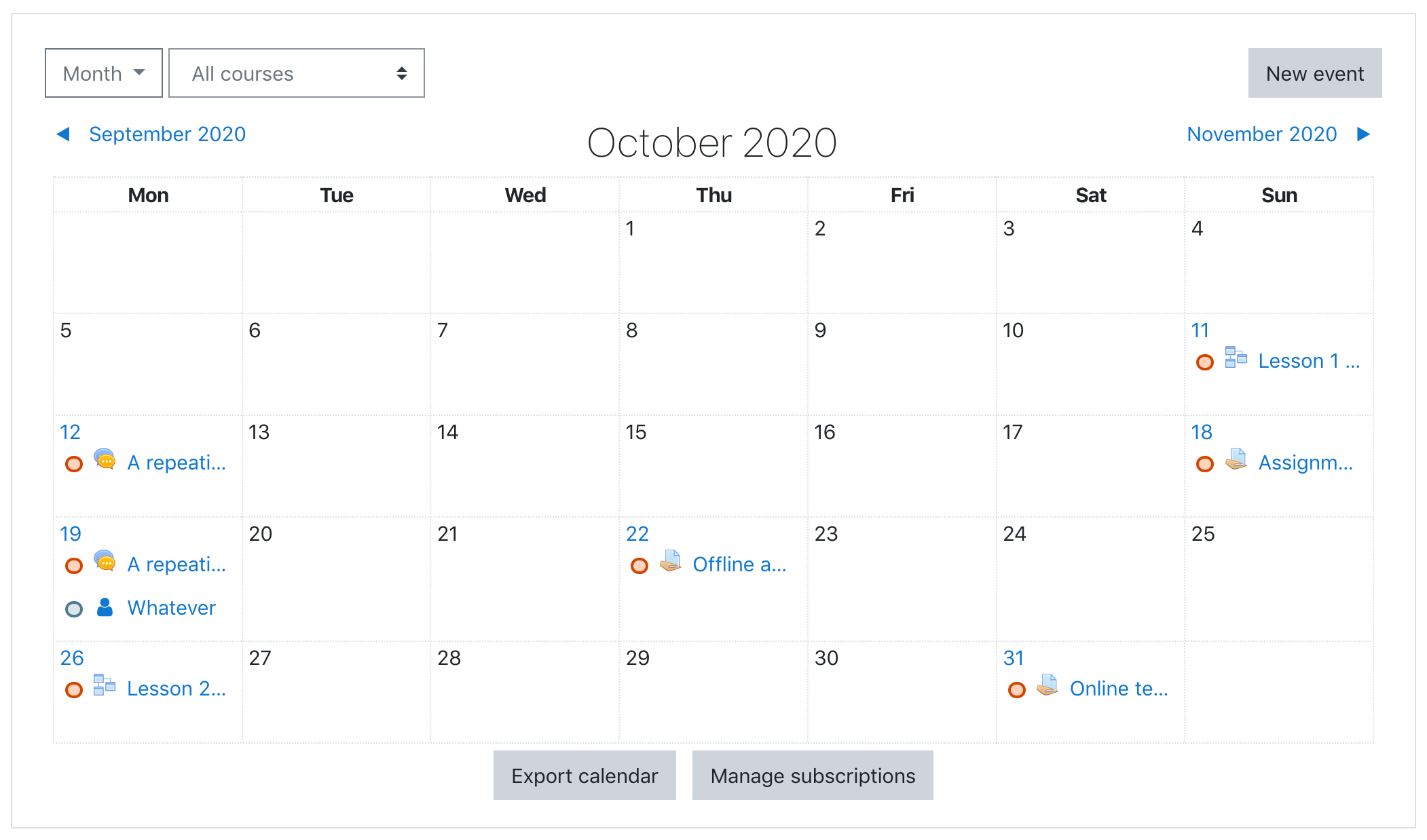This screenshot has height=840, width=1427.
Task: Click the forum chat icon on October 12
Action: pos(105,459)
